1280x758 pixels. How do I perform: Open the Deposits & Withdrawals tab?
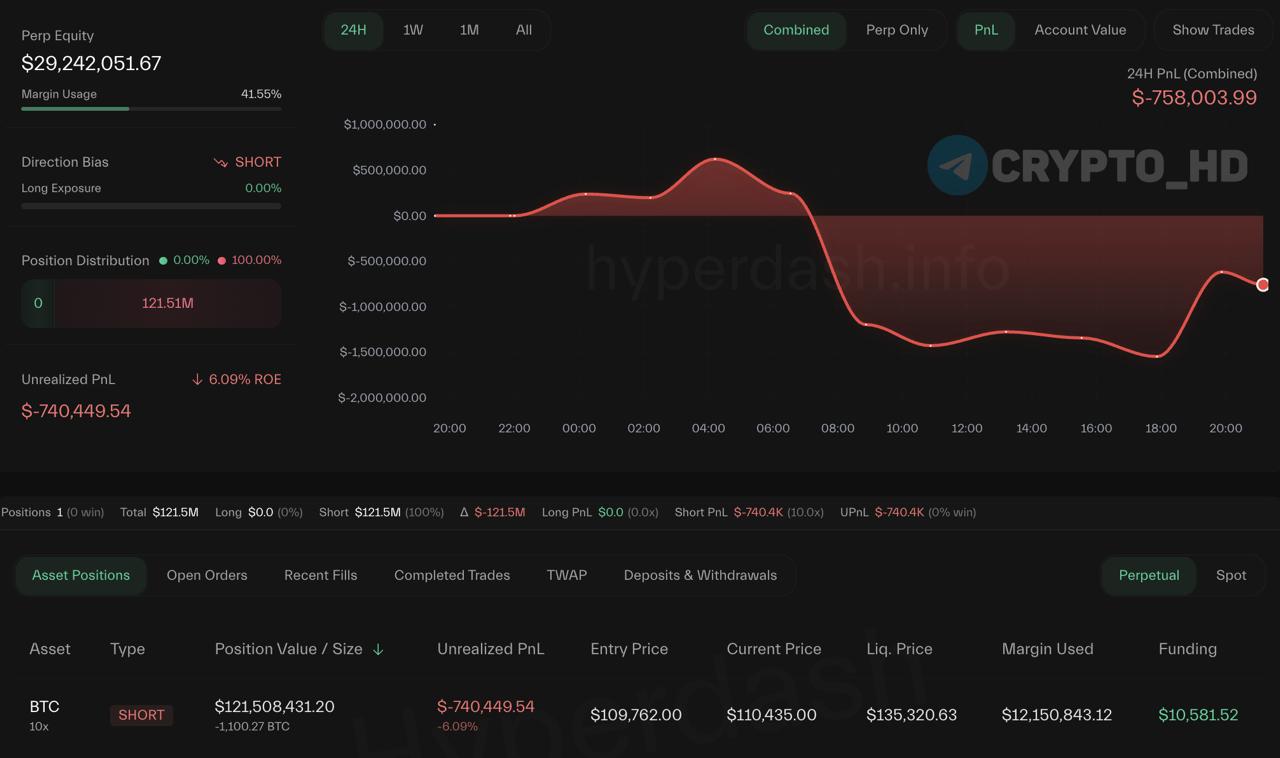pos(700,575)
